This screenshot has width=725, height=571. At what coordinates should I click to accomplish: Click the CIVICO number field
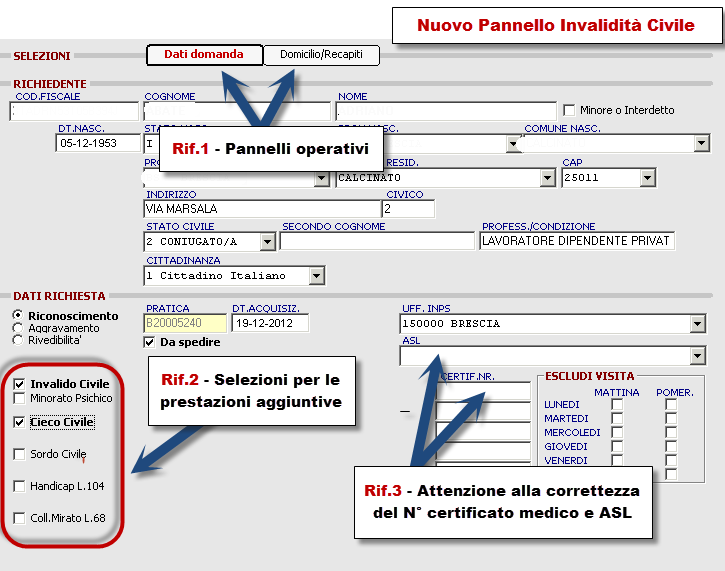408,209
